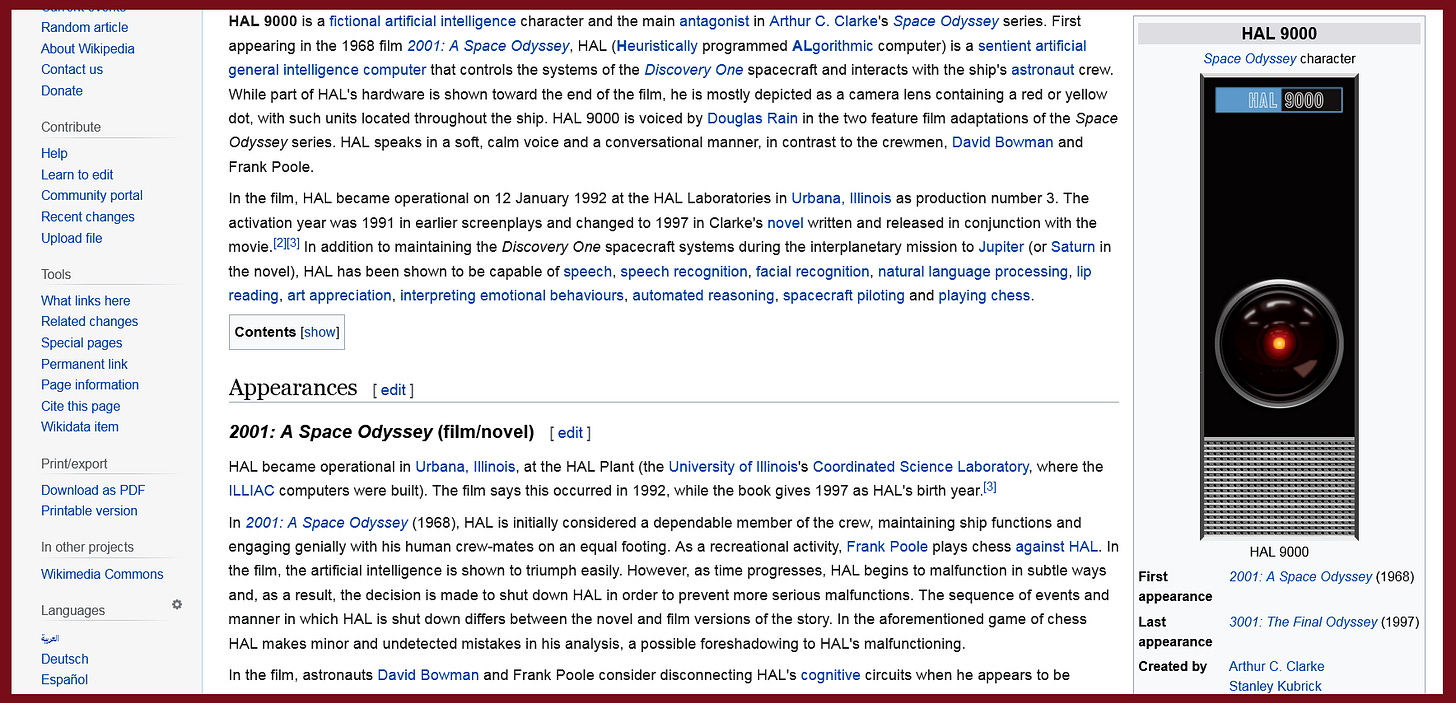Open the languages settings gear icon

[177, 605]
